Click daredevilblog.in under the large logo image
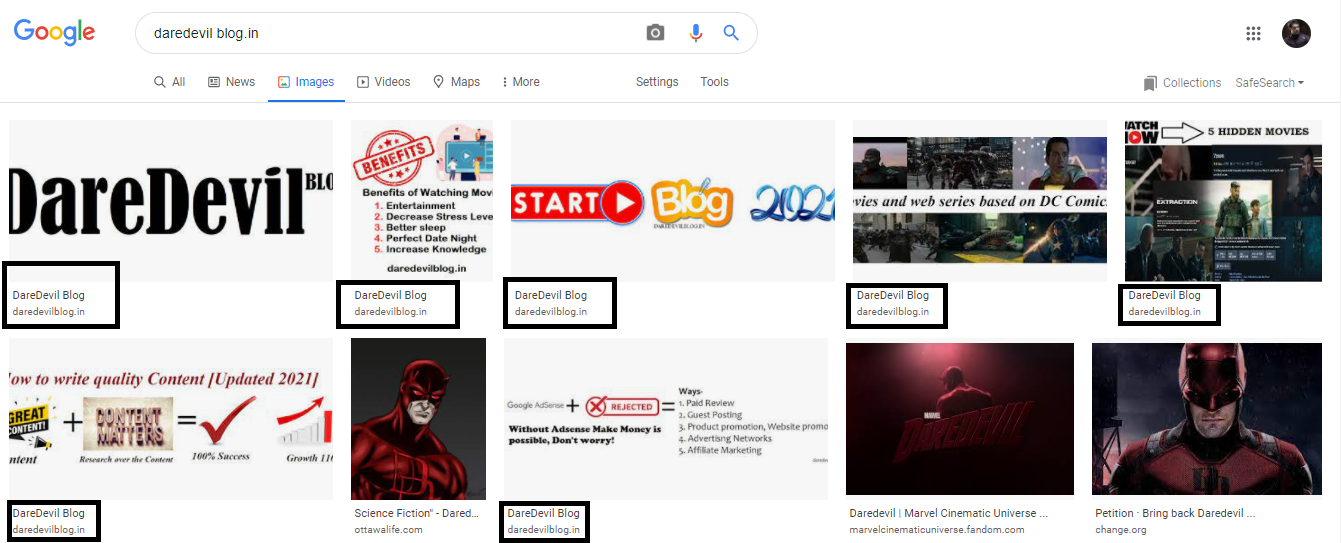The image size is (1341, 543). [48, 312]
